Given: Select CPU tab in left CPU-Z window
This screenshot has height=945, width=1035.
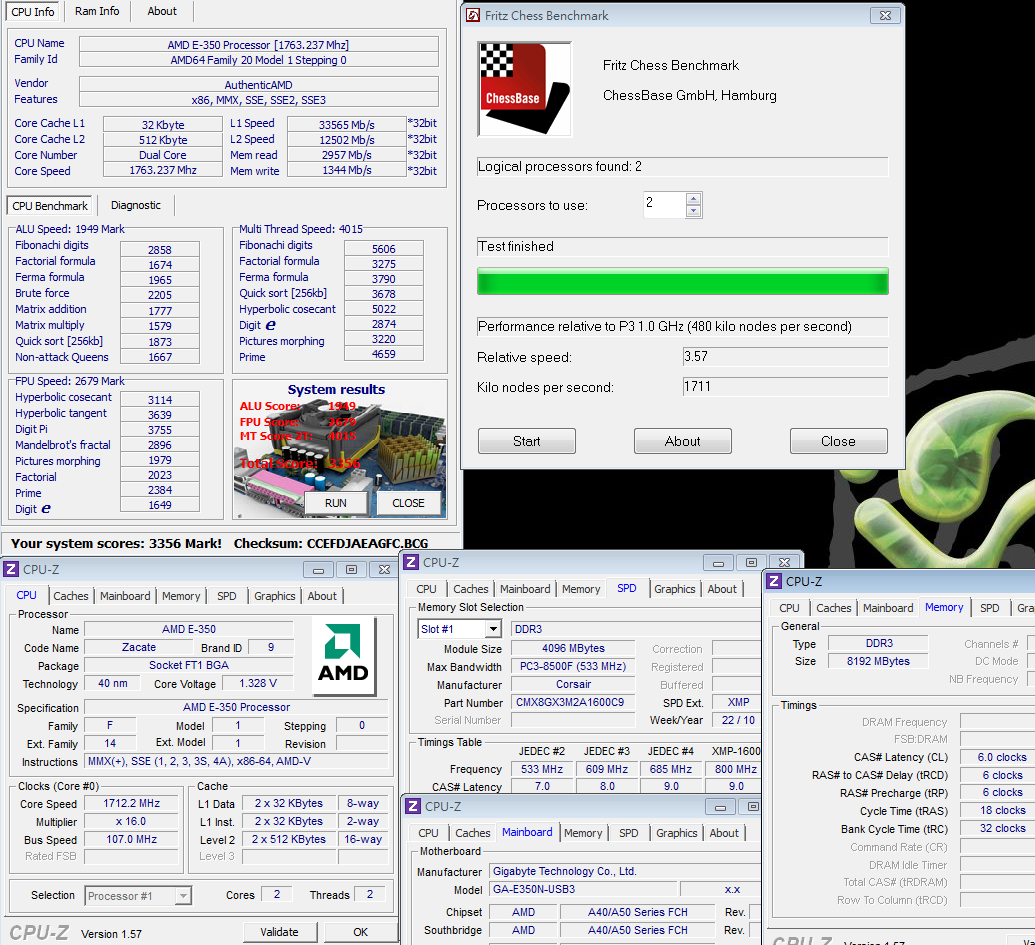Looking at the screenshot, I should [26, 595].
